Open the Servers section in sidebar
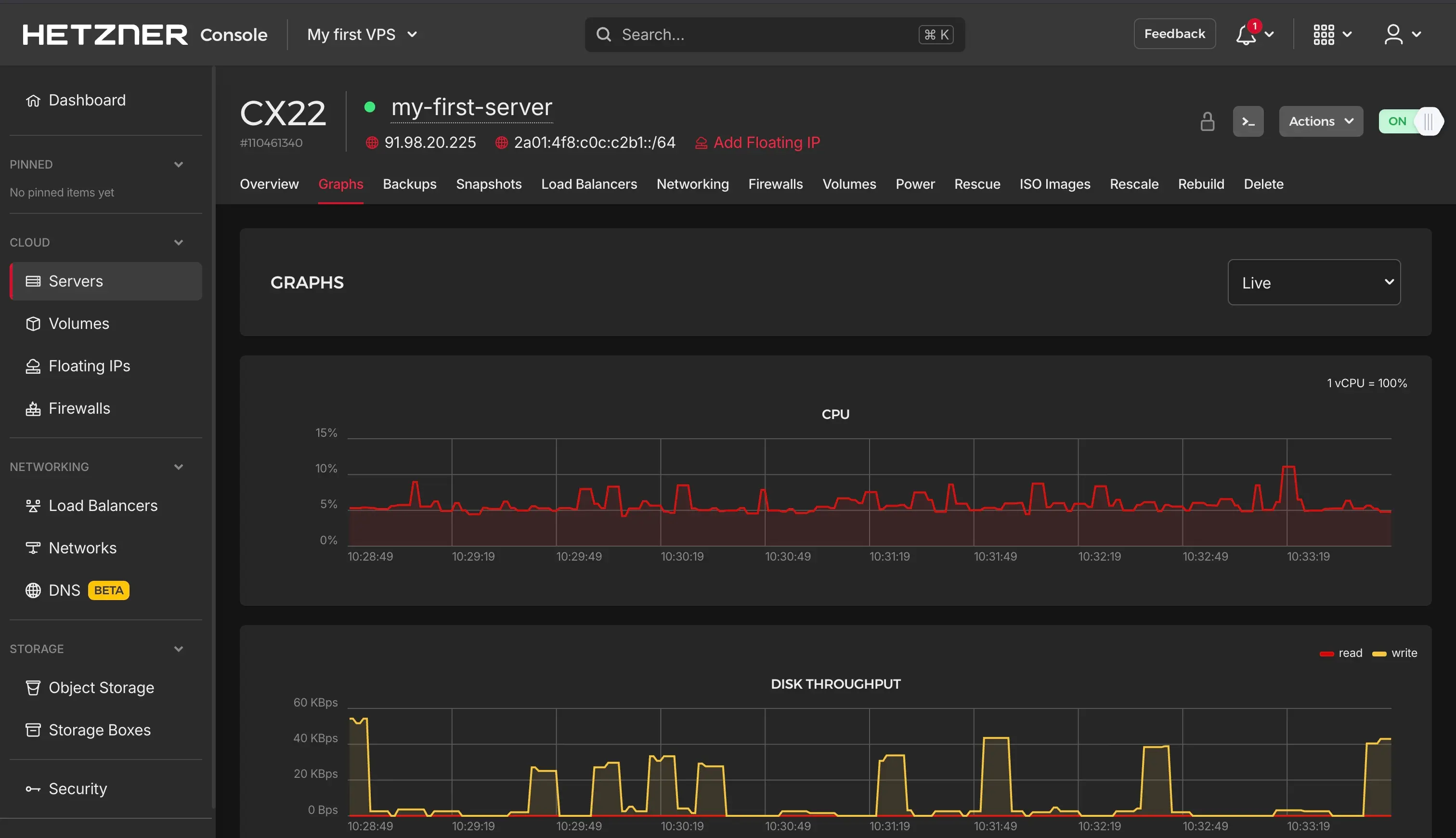The width and height of the screenshot is (1456, 838). coord(76,281)
